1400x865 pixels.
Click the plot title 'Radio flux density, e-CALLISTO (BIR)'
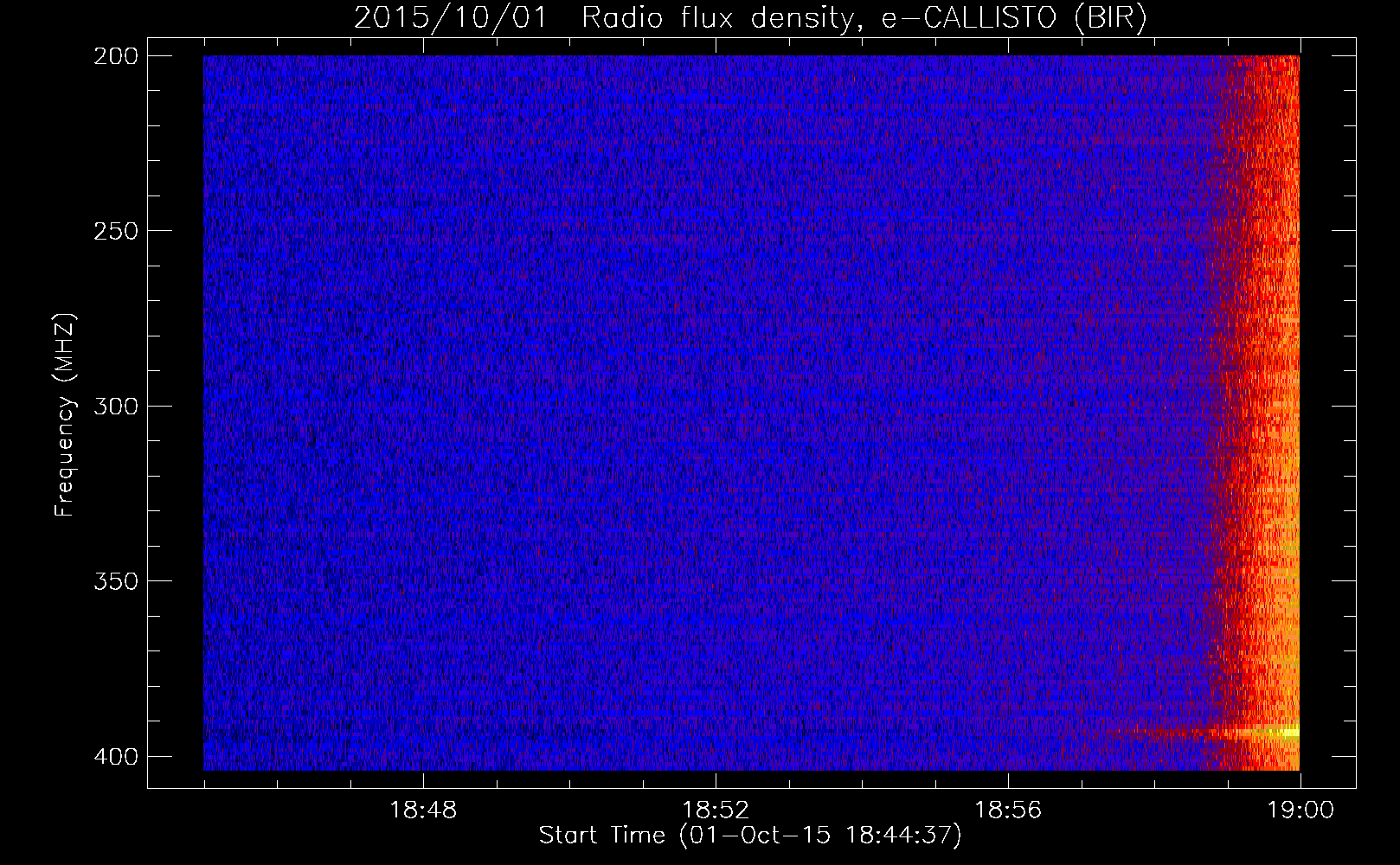[x=864, y=17]
